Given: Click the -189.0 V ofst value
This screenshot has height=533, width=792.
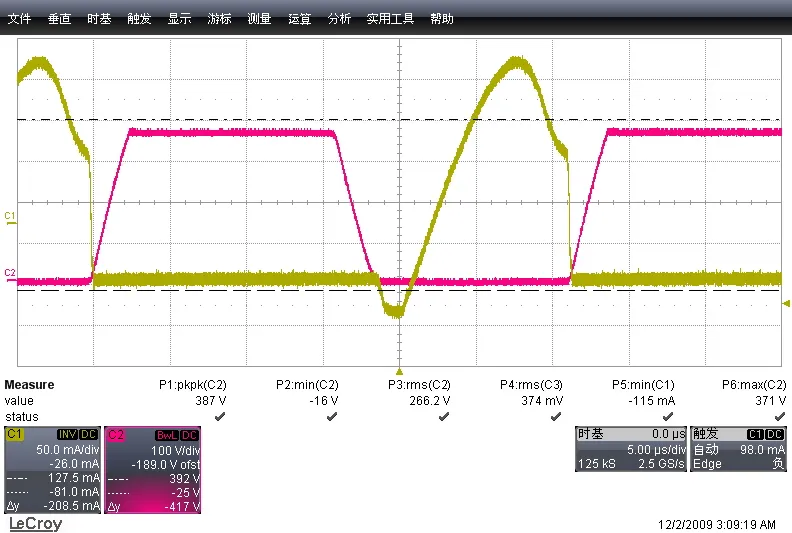Looking at the screenshot, I should coord(166,464).
